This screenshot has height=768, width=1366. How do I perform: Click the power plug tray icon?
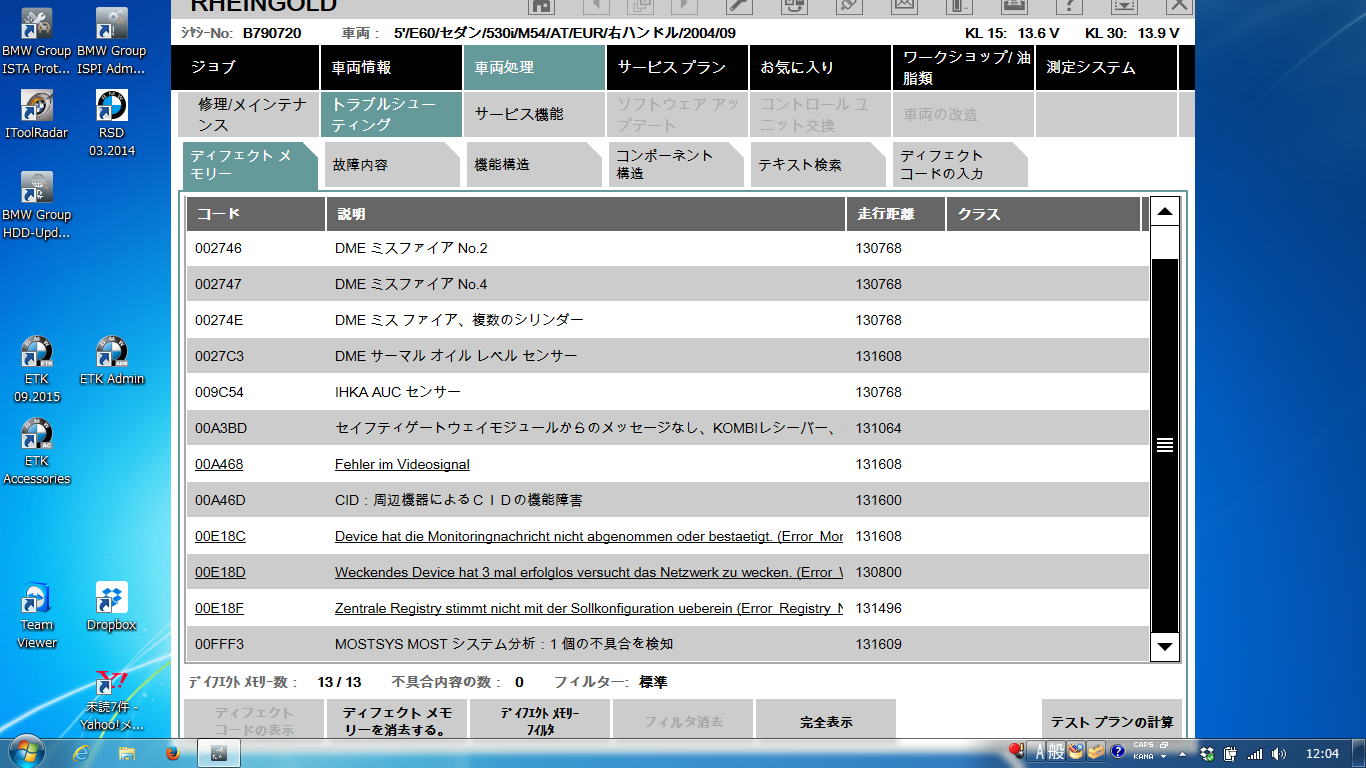[1230, 754]
